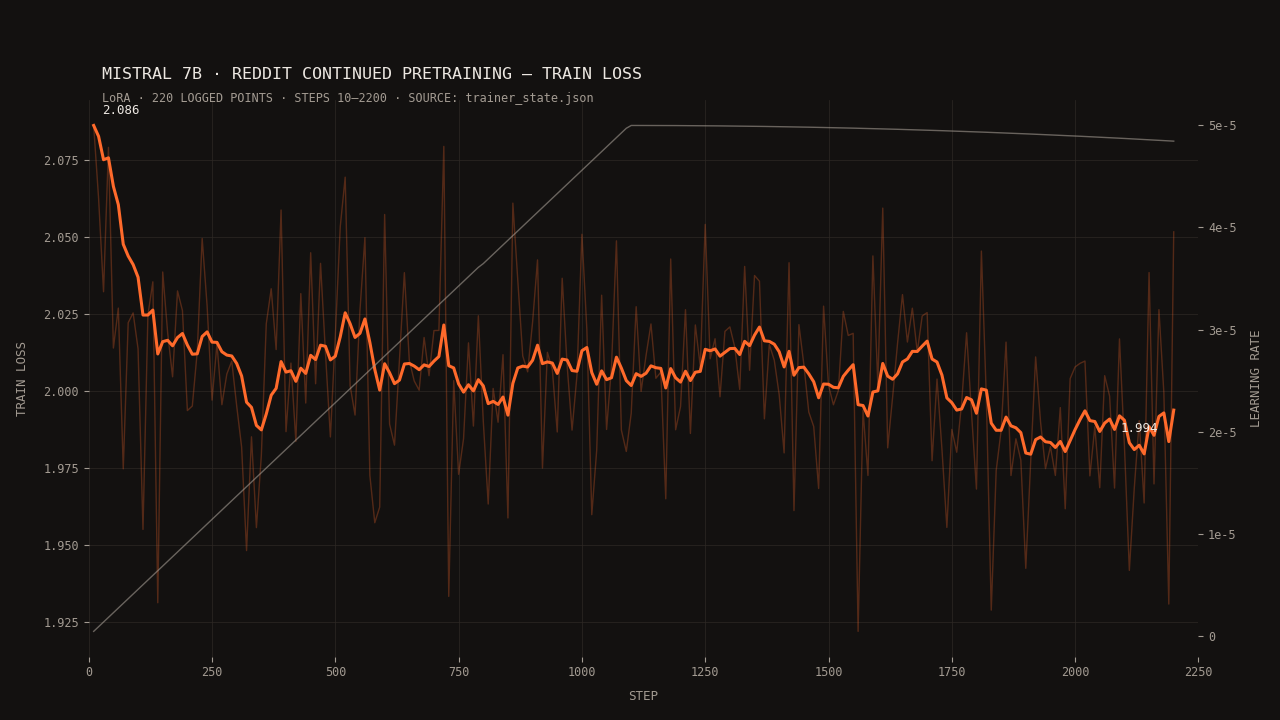Screen dimensions: 1280x720
Task: Click the 0 tick on the learning rate axis
Action: pos(1212,636)
